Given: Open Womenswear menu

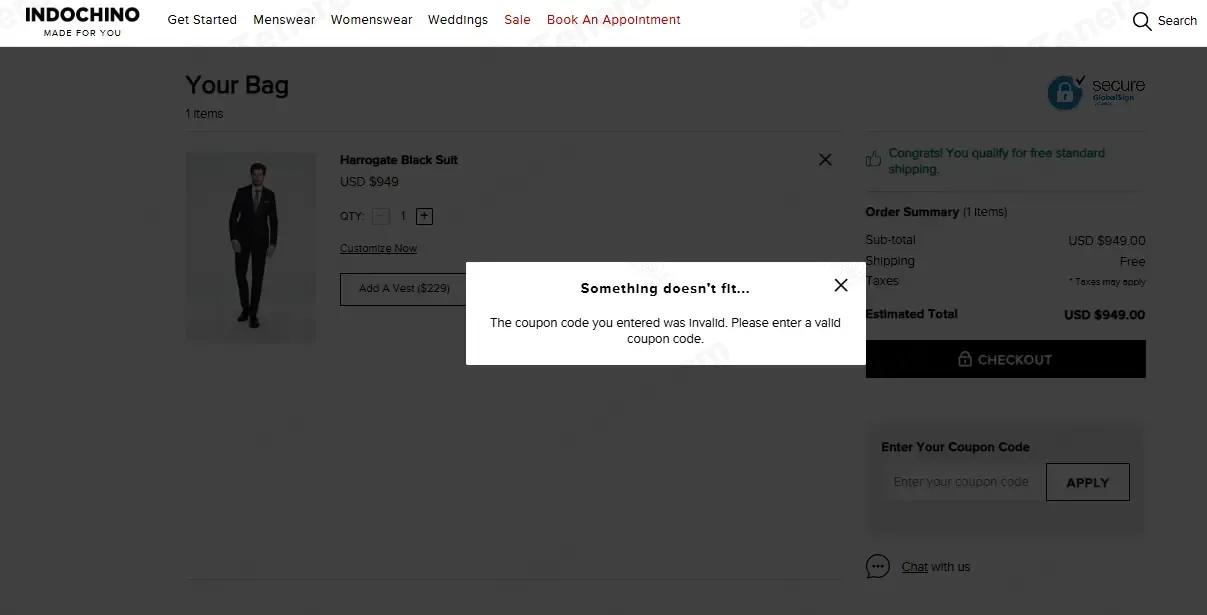Looking at the screenshot, I should point(371,20).
